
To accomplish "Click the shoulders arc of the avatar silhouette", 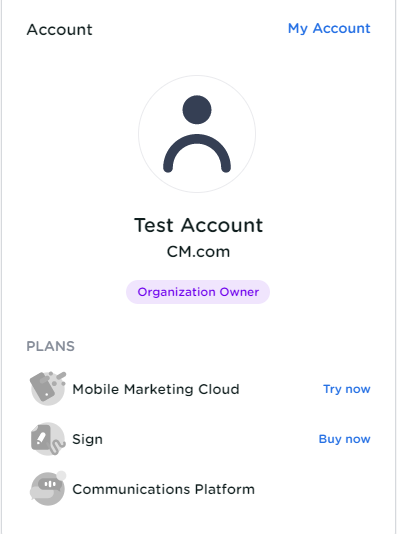I will point(197,153).
